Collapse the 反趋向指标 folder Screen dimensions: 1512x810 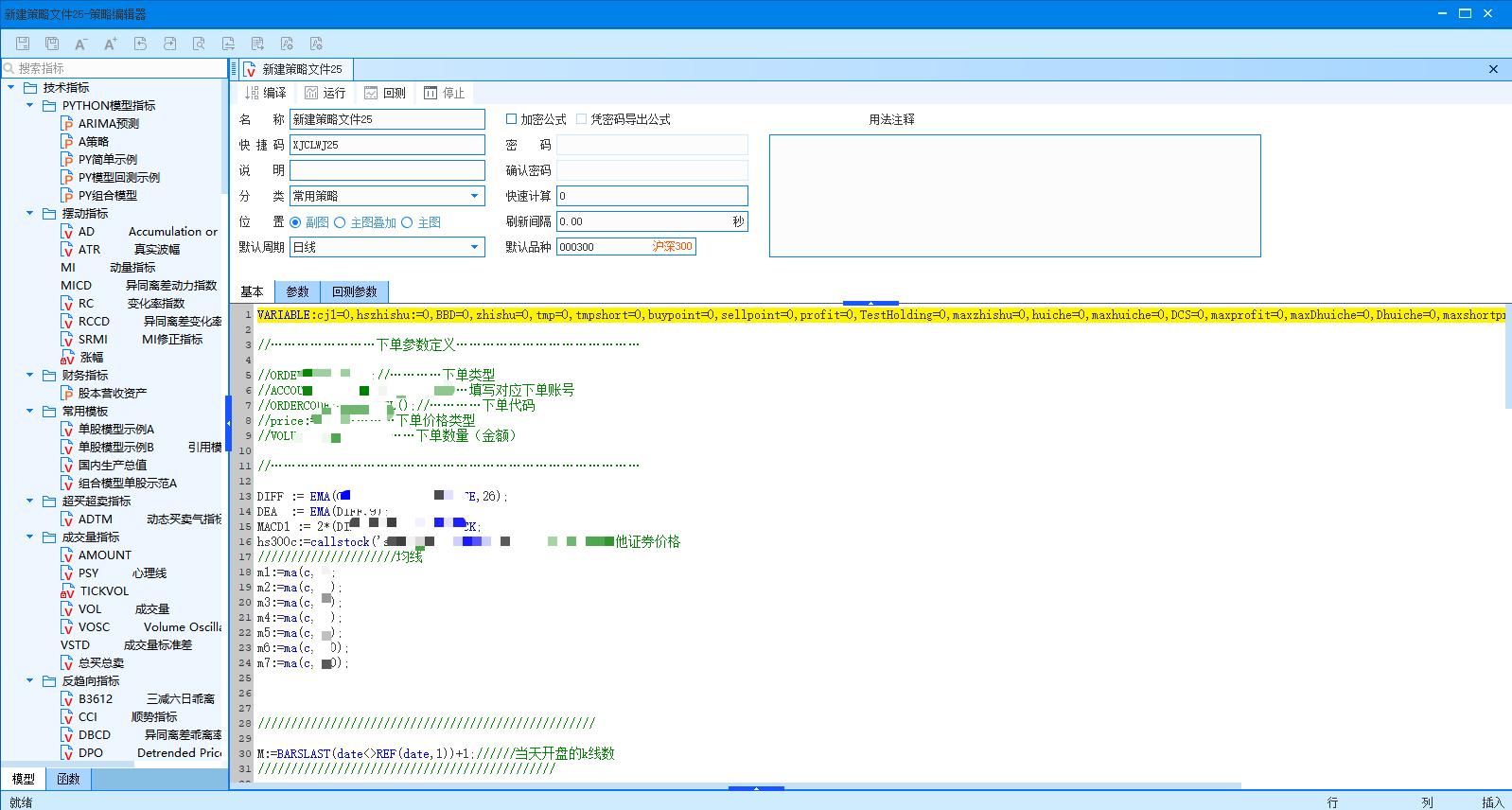(x=29, y=680)
